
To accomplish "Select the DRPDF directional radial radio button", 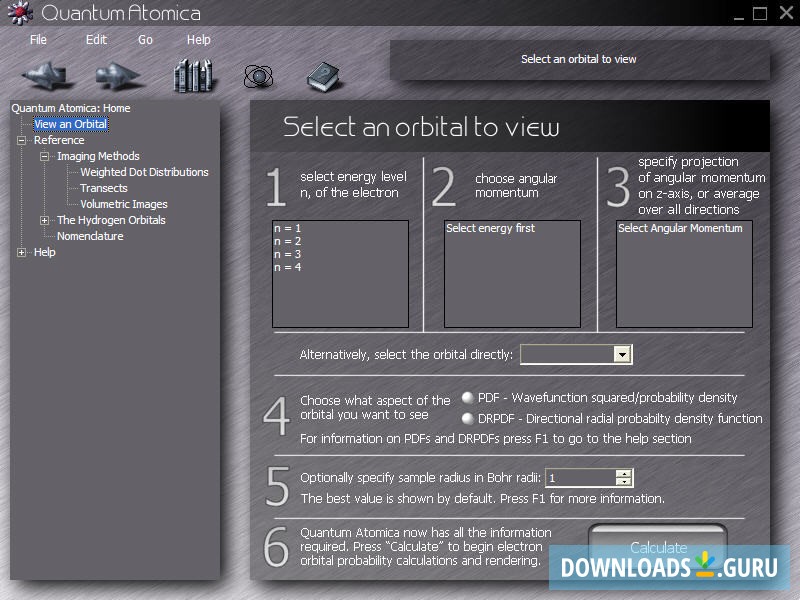I will coord(467,418).
